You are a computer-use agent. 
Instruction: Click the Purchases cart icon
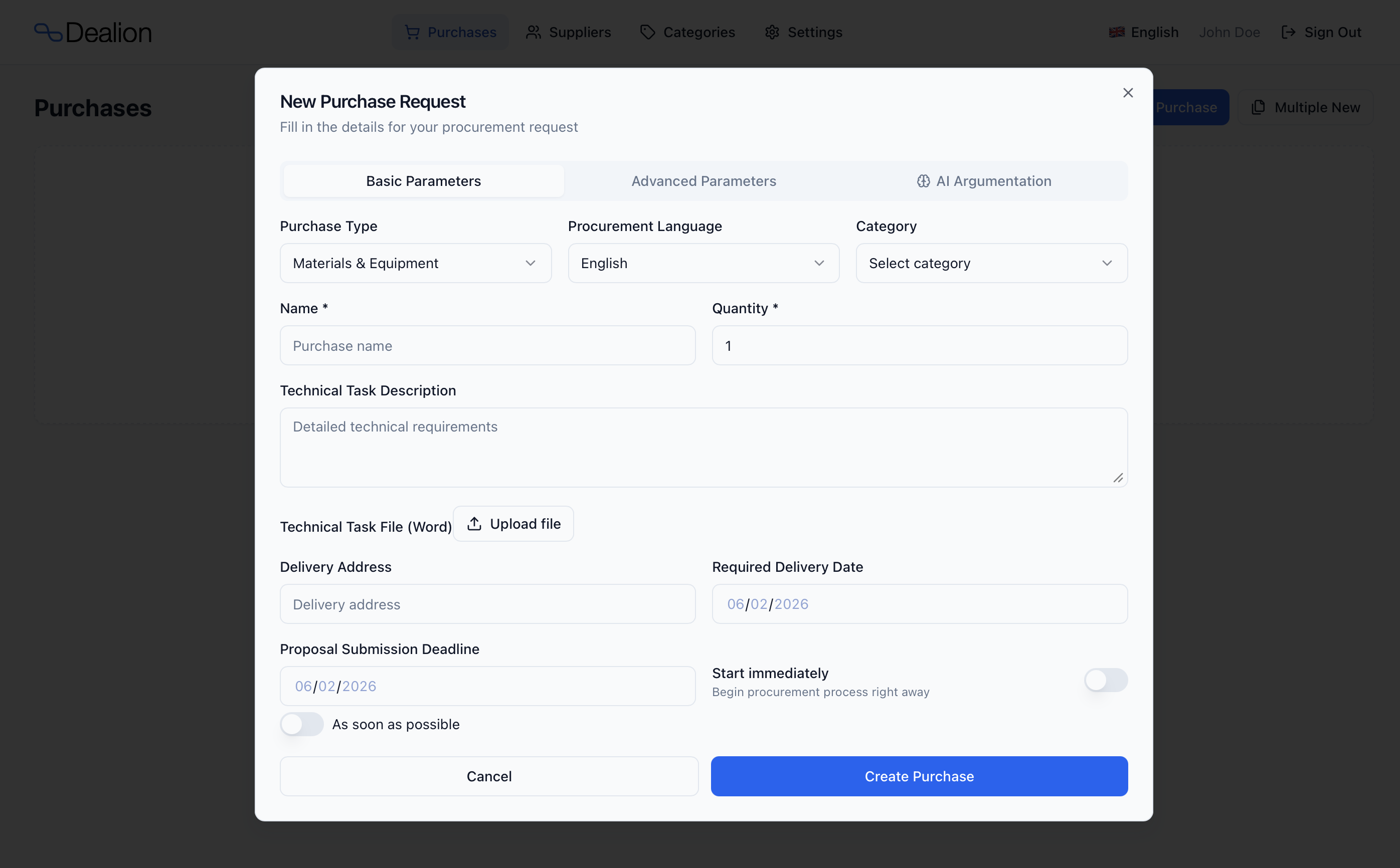coord(412,32)
